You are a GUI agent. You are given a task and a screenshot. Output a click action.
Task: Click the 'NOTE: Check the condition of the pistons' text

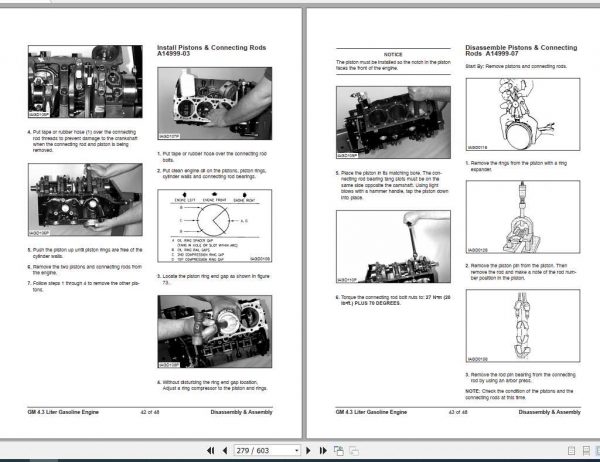519,394
